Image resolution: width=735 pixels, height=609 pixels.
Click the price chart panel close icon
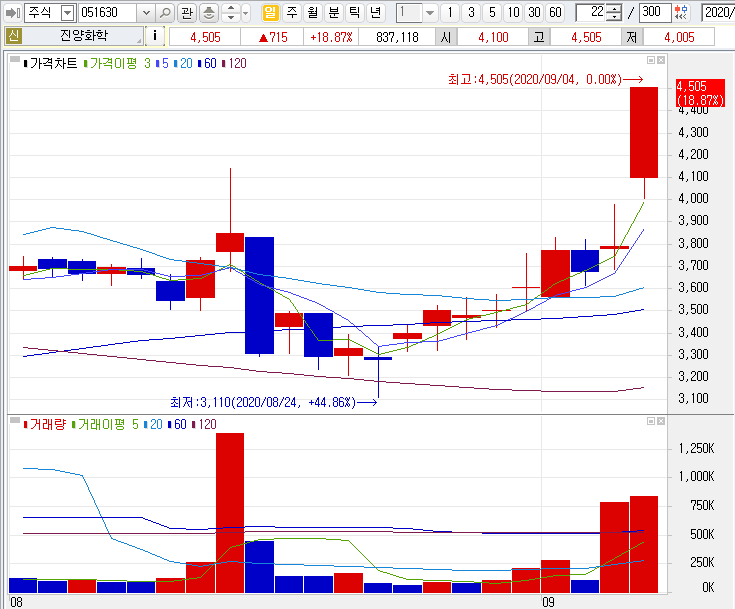pyautogui.click(x=661, y=60)
